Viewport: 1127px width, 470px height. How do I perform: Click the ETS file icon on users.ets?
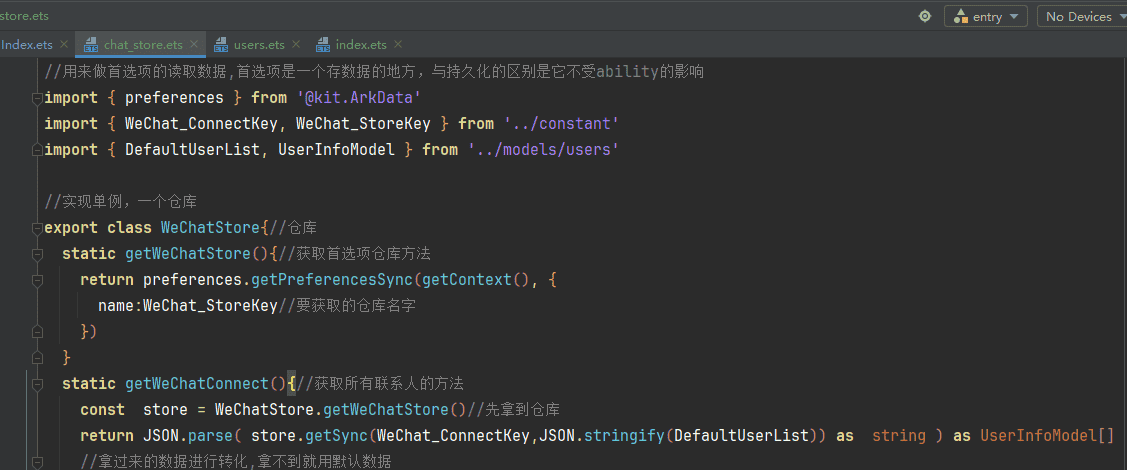[222, 45]
